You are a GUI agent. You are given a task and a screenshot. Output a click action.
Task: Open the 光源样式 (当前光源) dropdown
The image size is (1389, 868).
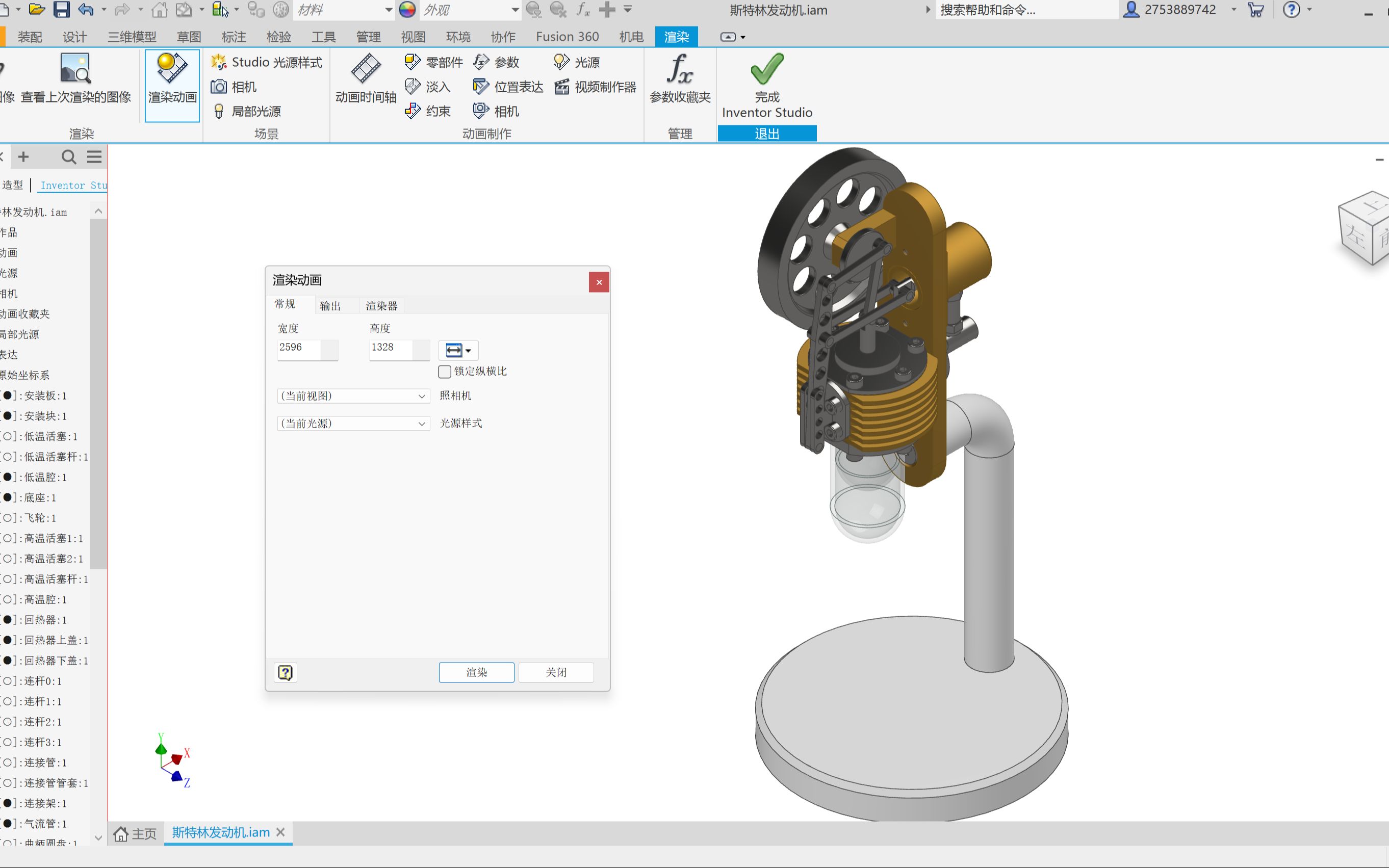353,424
